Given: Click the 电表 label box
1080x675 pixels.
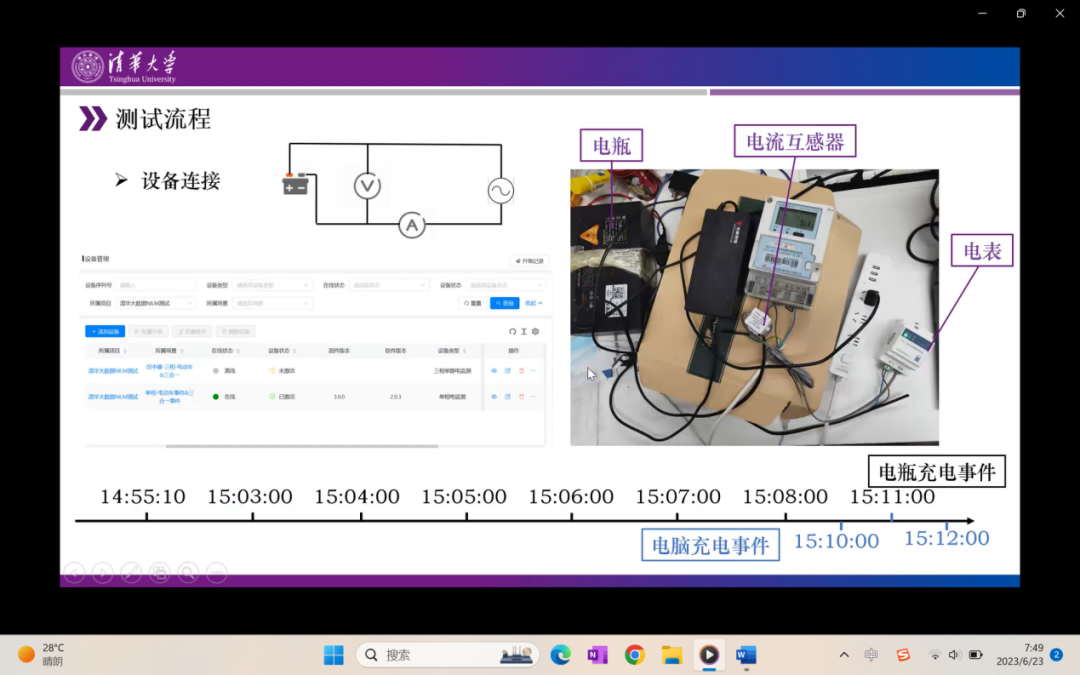Looking at the screenshot, I should point(982,251).
